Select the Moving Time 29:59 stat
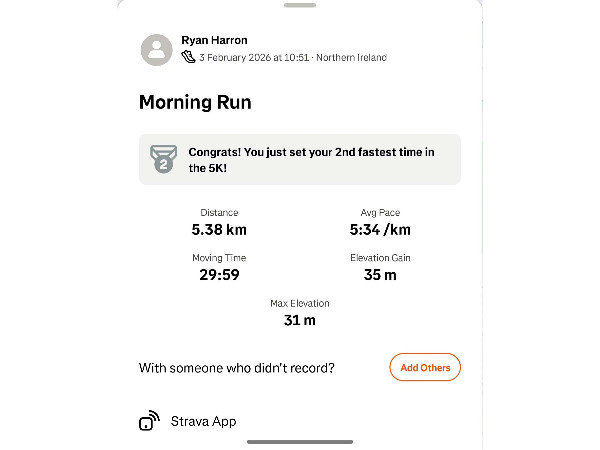600x450 pixels. coord(219,267)
